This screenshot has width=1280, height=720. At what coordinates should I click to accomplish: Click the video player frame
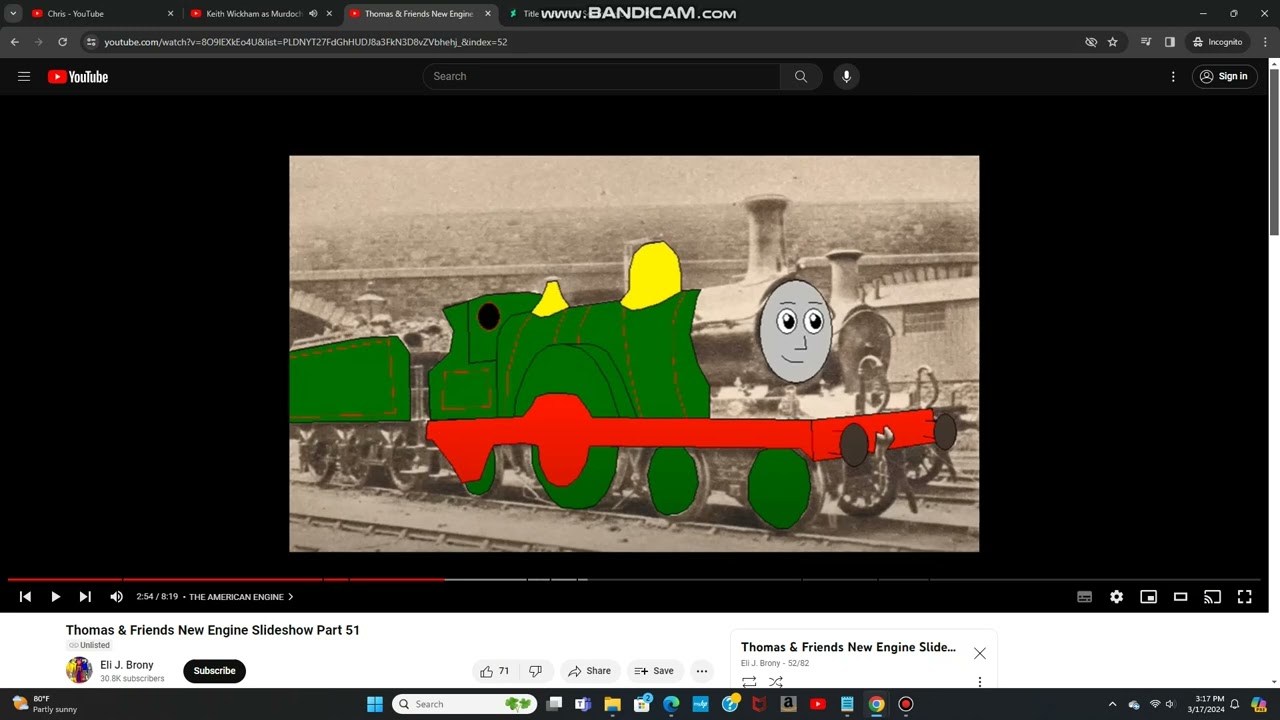[x=634, y=353]
